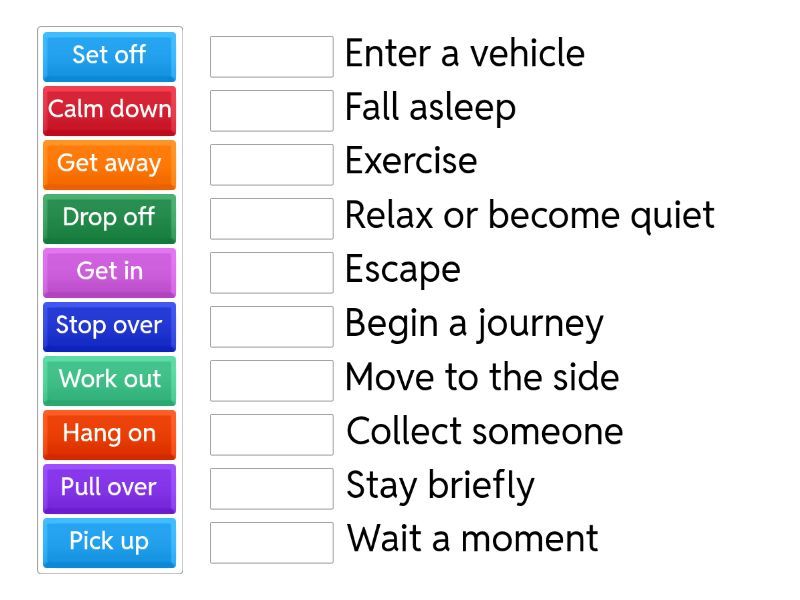This screenshot has width=800, height=600.
Task: Click the empty box beside "Escape"
Action: coord(271,273)
